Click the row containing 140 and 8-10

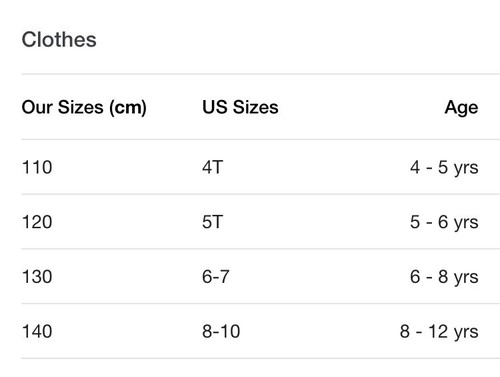(260, 331)
